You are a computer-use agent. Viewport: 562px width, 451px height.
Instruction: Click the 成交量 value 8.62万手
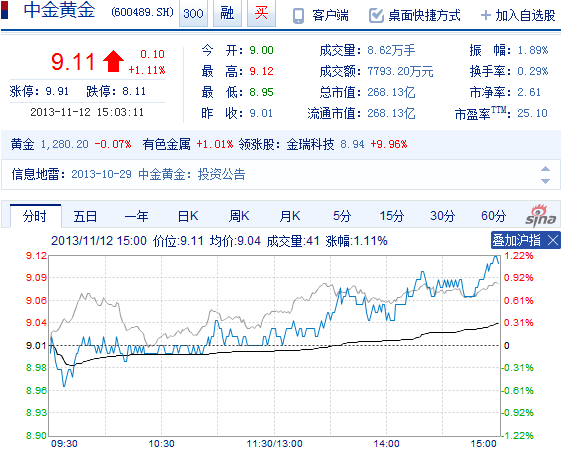click(x=391, y=50)
